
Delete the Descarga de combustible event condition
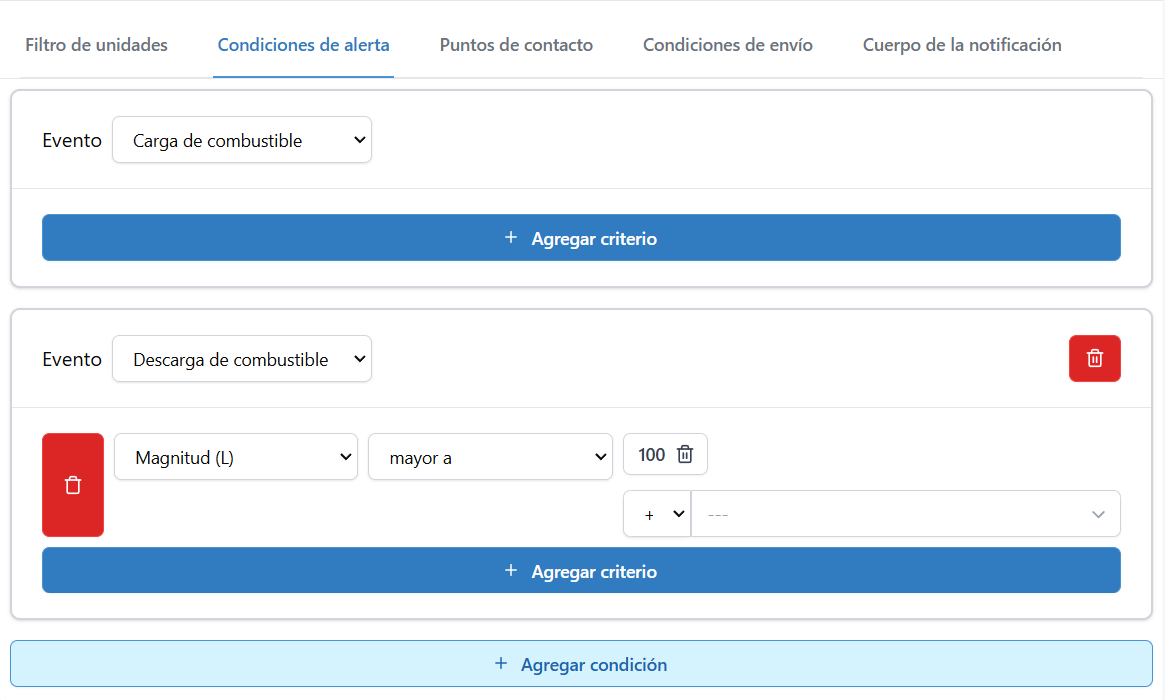1094,358
